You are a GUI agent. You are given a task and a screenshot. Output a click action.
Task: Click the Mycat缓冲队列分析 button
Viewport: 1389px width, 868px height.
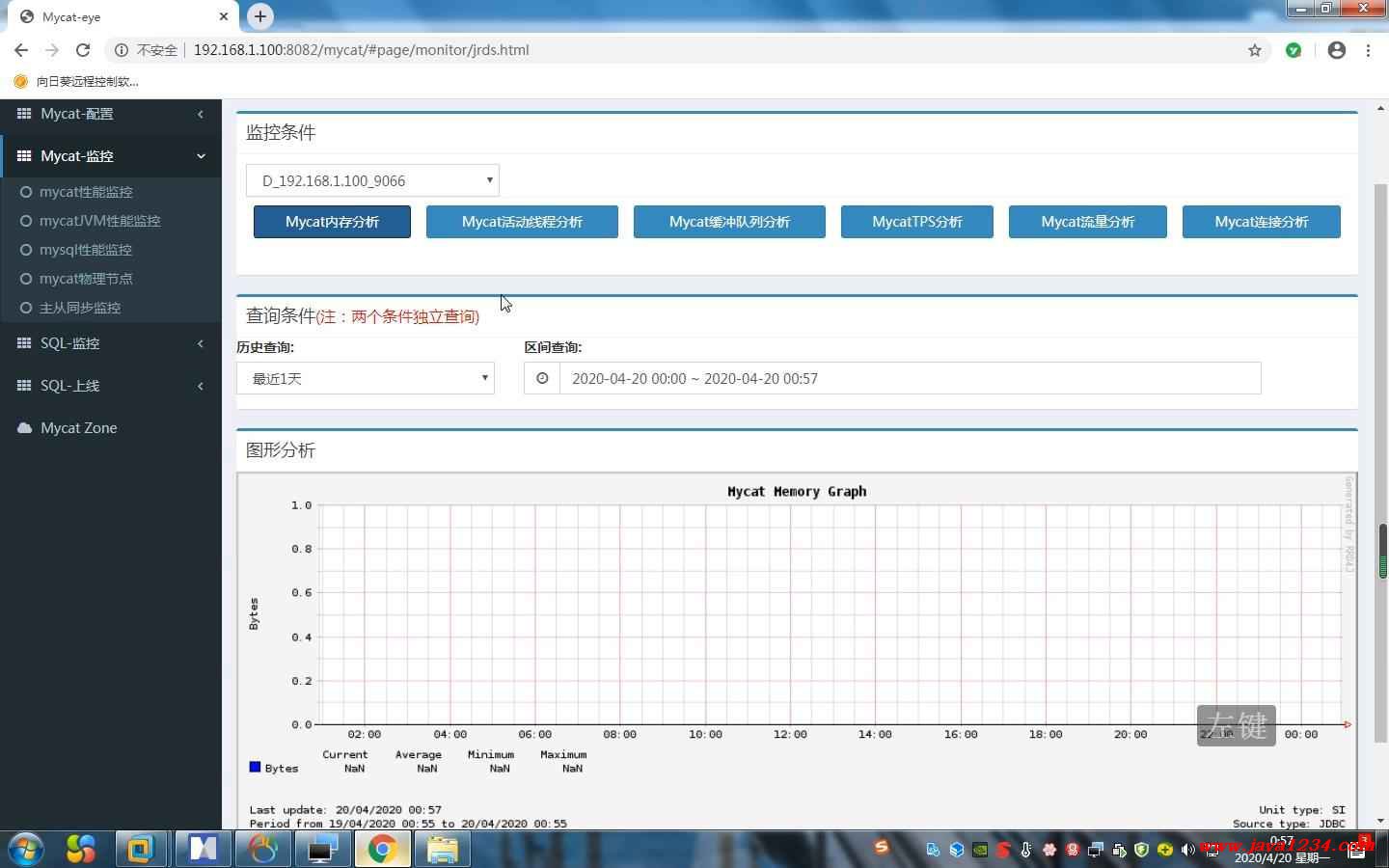click(x=729, y=222)
